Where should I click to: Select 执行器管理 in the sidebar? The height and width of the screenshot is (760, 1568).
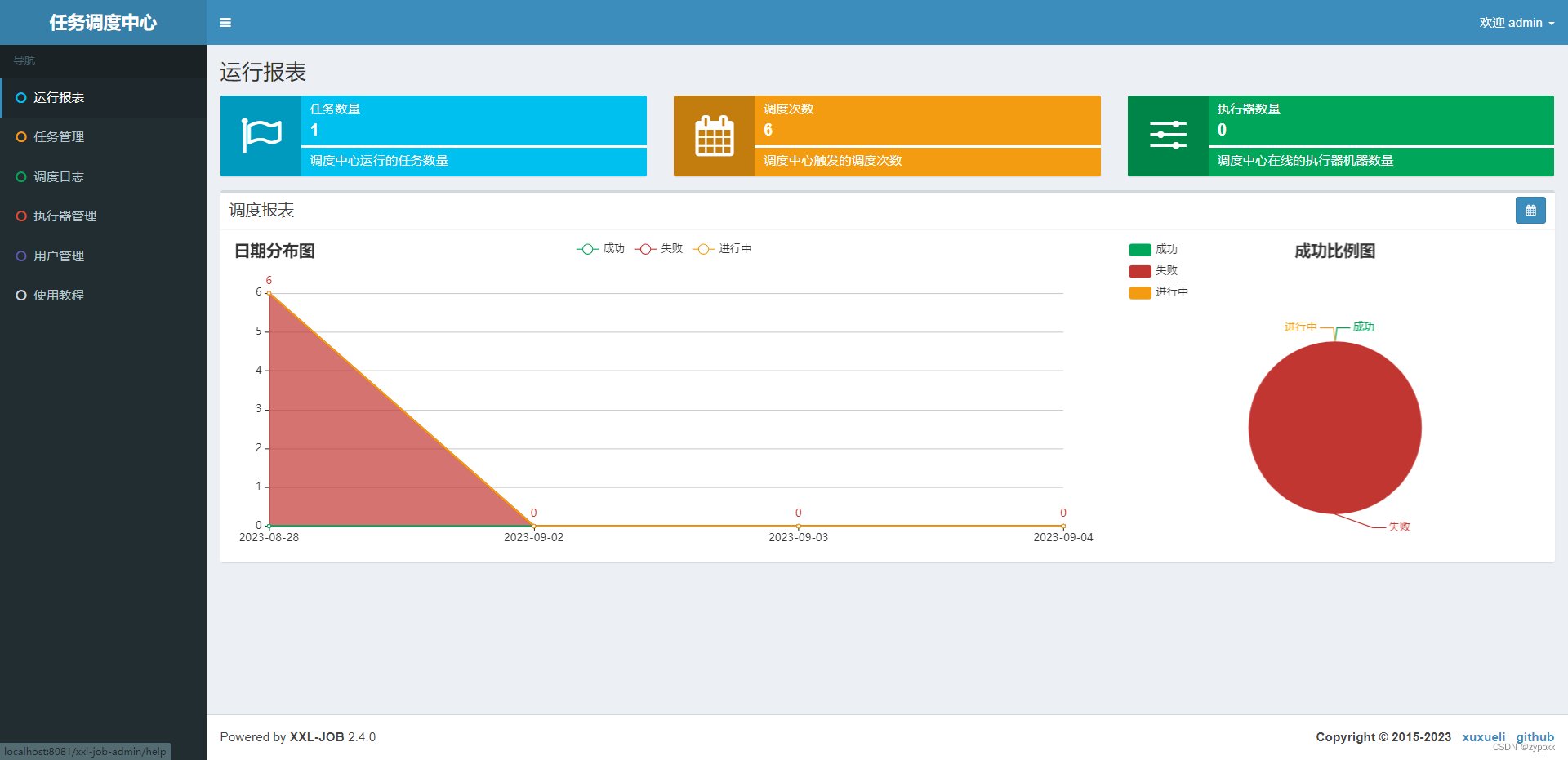pos(103,216)
